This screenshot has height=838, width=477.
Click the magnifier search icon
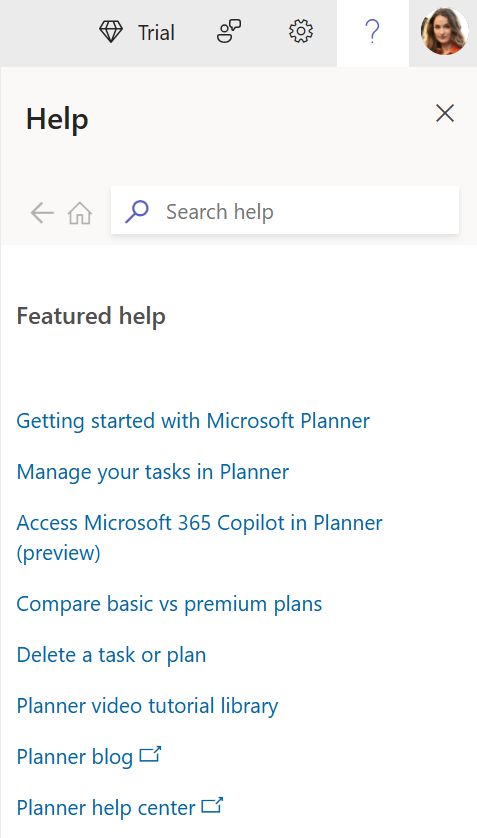pyautogui.click(x=137, y=212)
